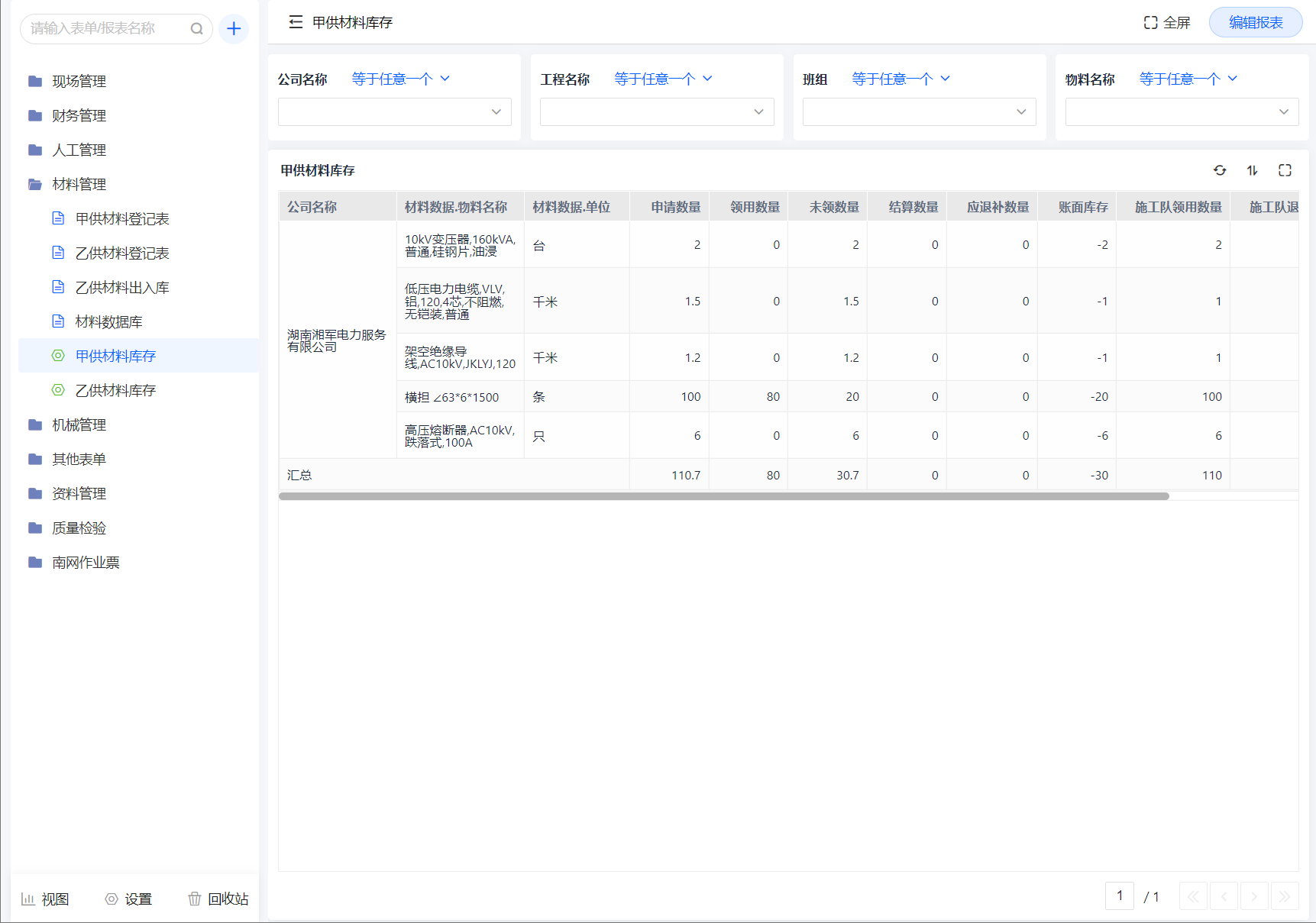Image resolution: width=1316 pixels, height=923 pixels.
Task: Click the horizontal table scrollbar
Action: [x=723, y=496]
